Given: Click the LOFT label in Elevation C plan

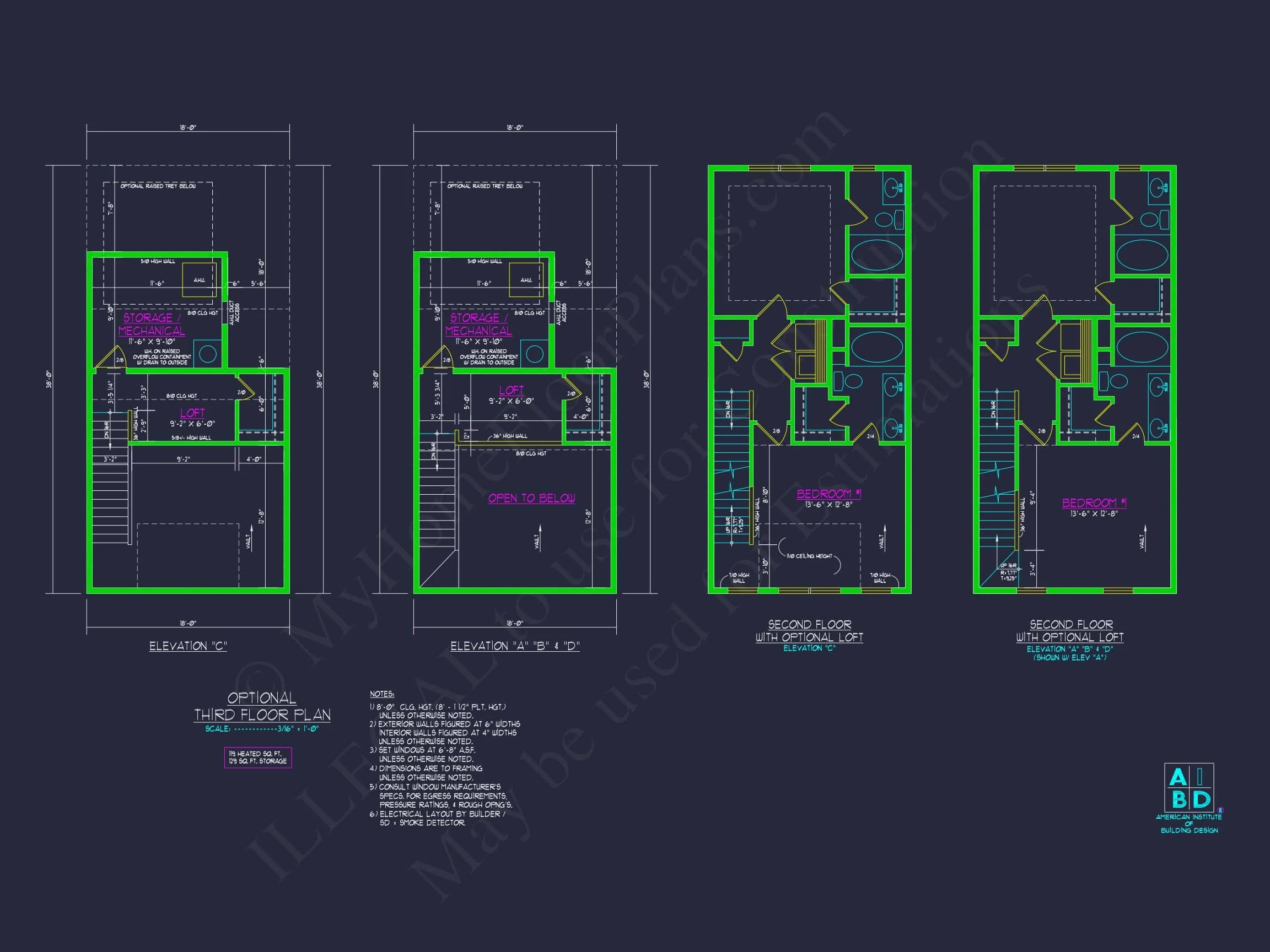Looking at the screenshot, I should click(x=192, y=413).
